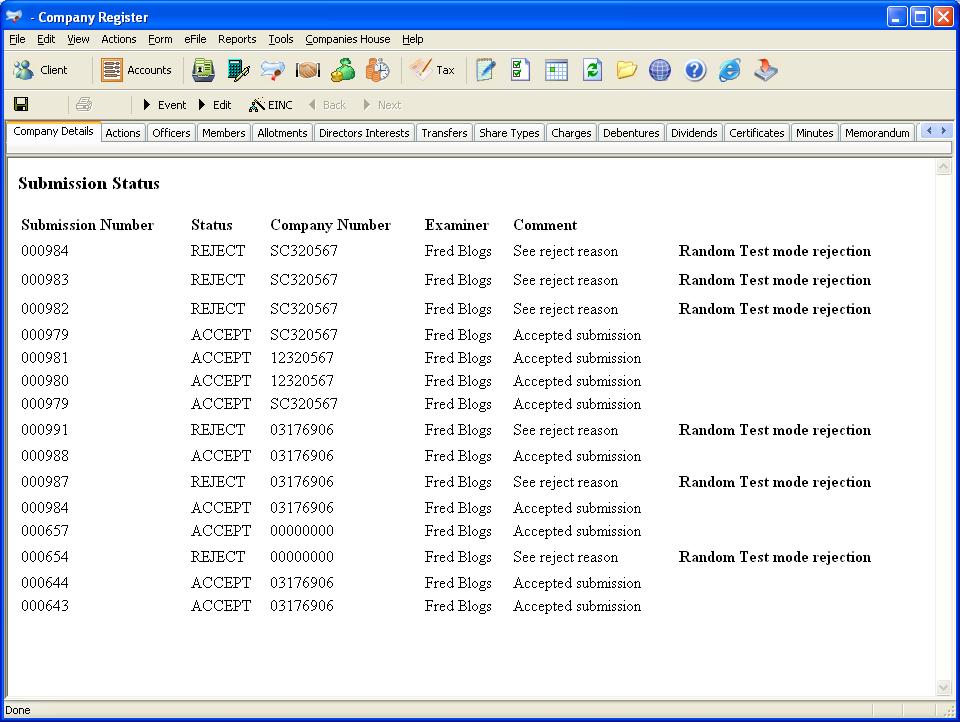
Task: Click the green refresh arrows icon
Action: (592, 70)
